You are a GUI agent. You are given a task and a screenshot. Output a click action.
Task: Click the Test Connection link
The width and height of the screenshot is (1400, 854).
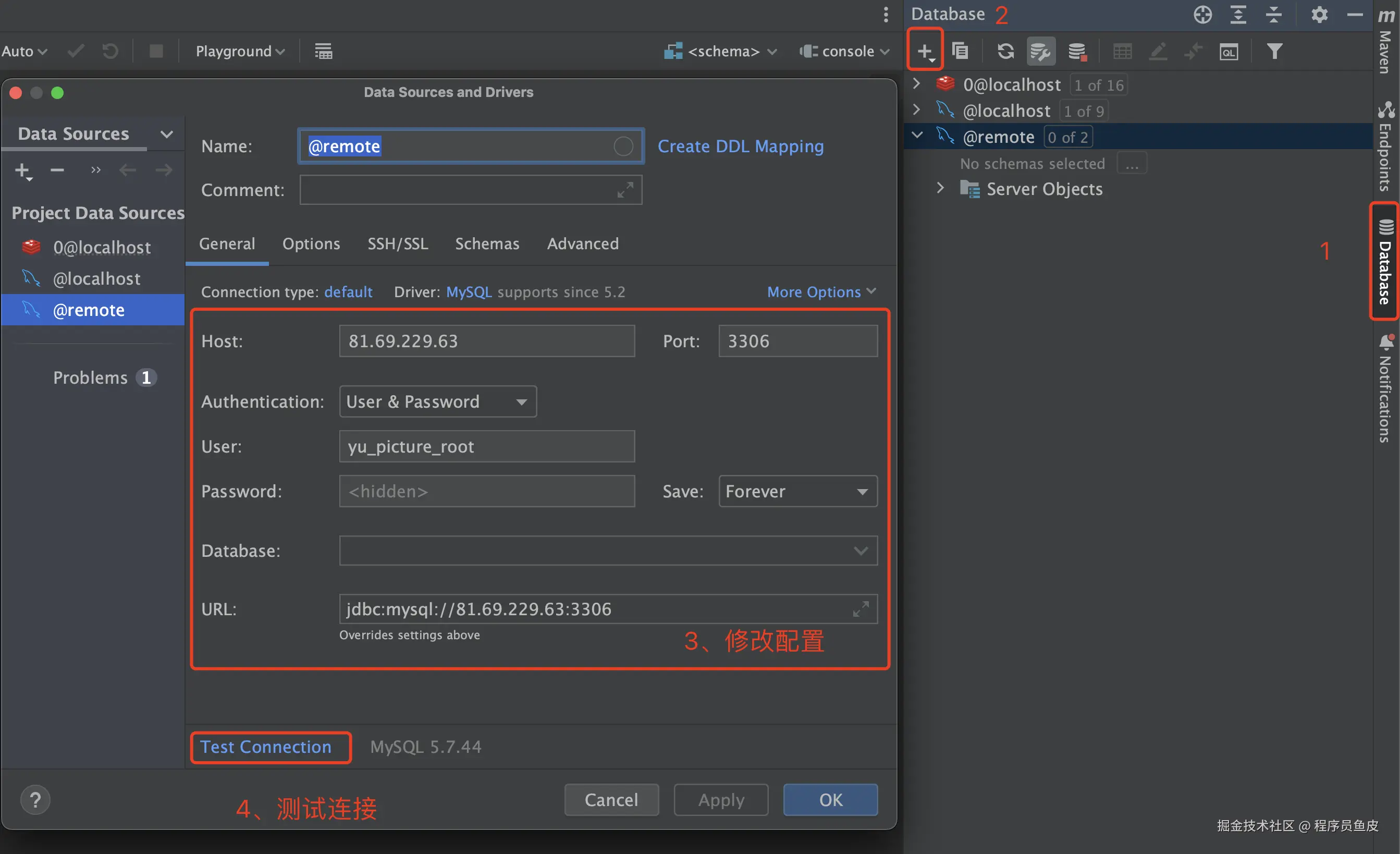pos(265,747)
